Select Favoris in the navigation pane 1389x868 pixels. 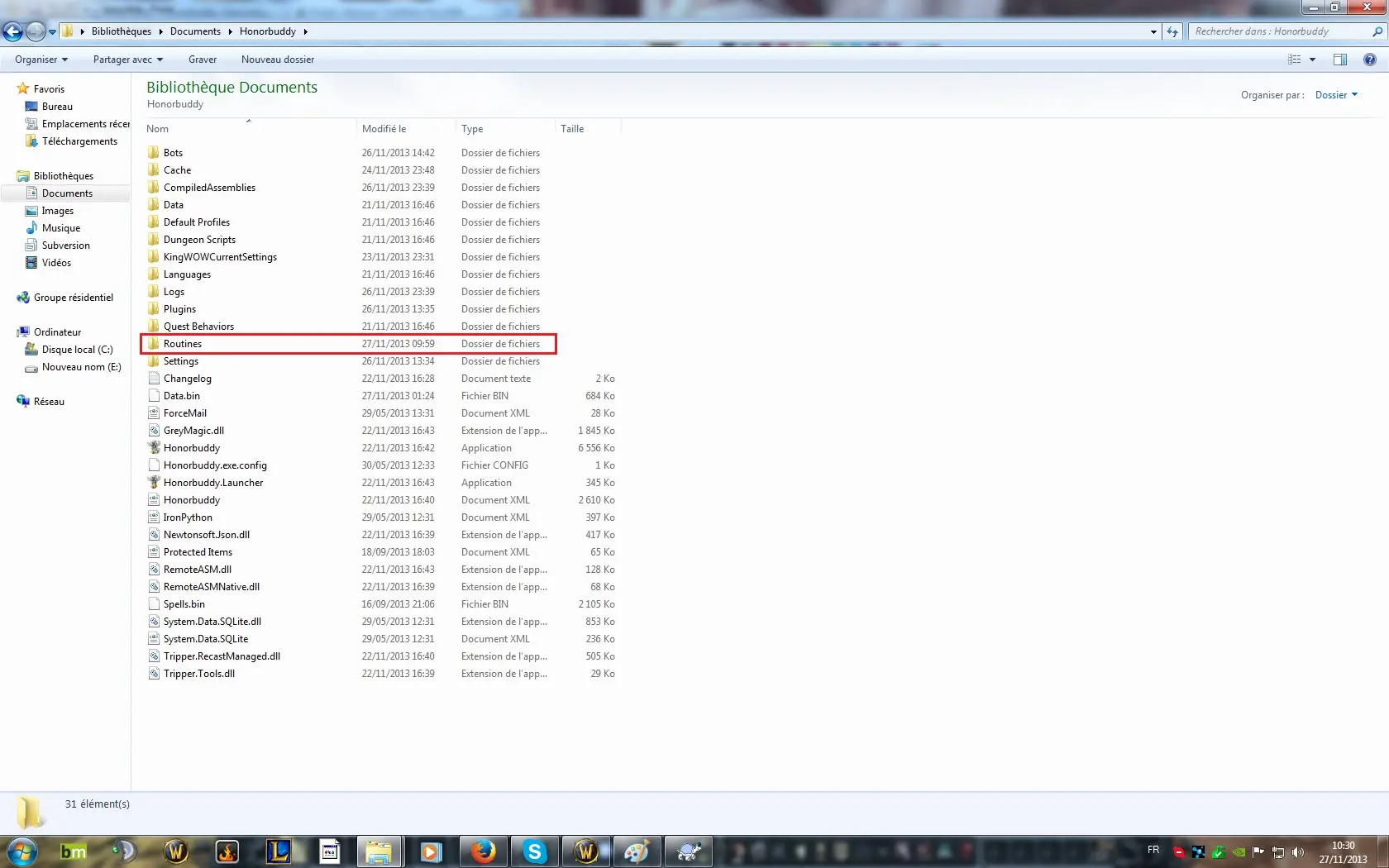[x=49, y=89]
